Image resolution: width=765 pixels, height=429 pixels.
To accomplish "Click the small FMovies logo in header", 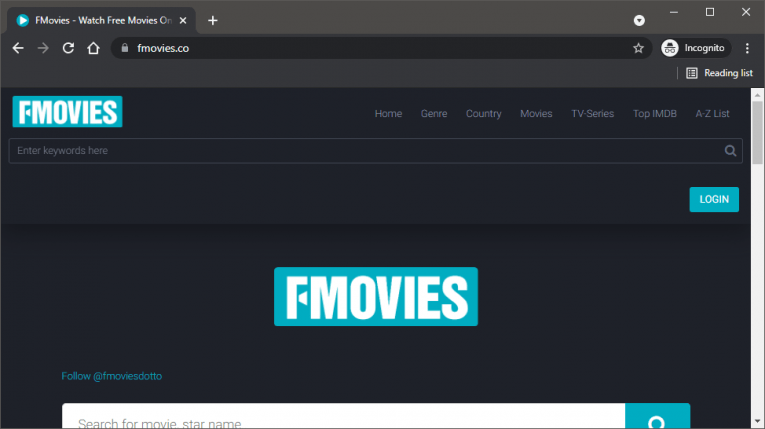I will 67,112.
